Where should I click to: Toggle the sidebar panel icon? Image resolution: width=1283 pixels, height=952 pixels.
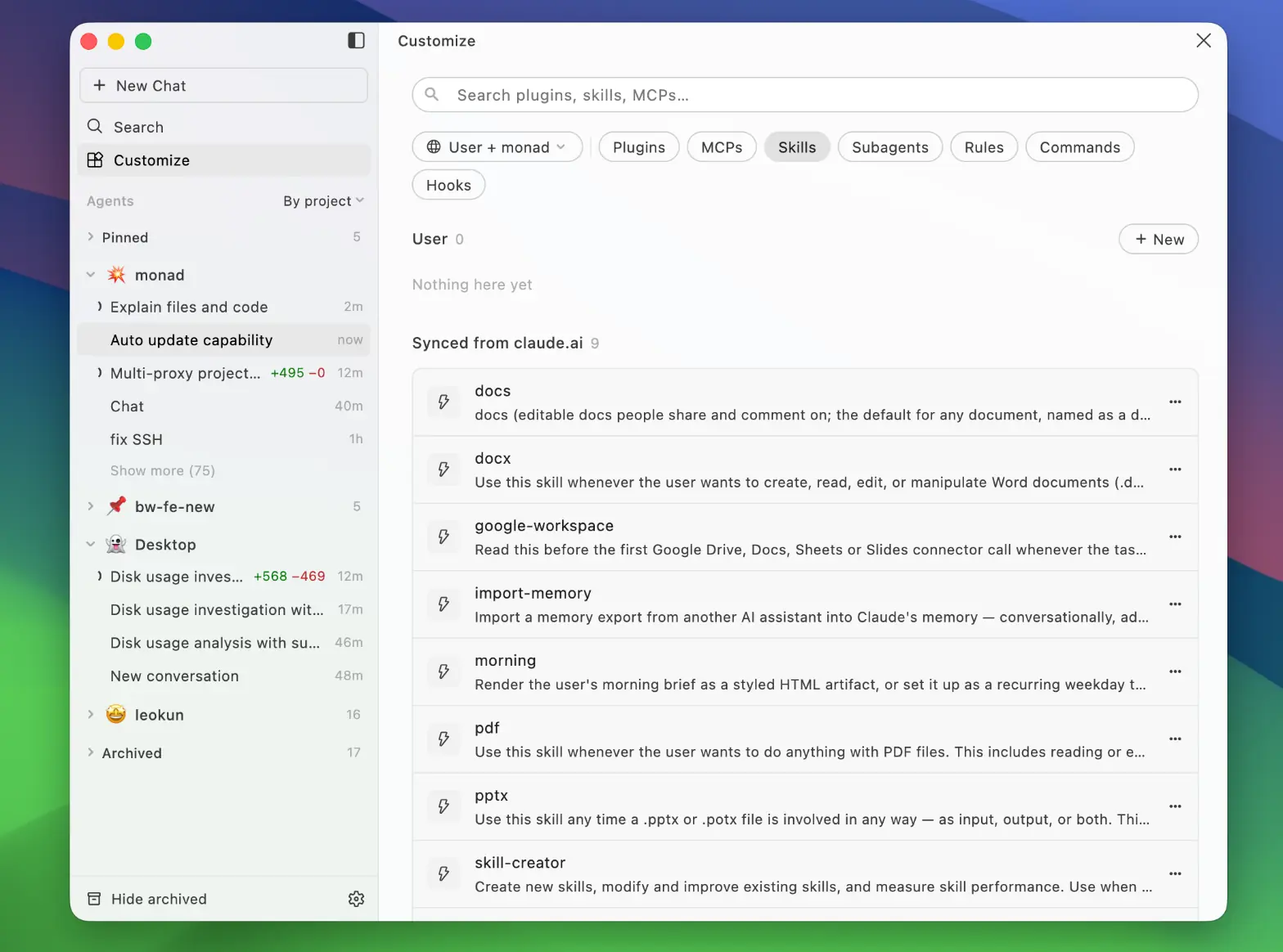pyautogui.click(x=356, y=41)
